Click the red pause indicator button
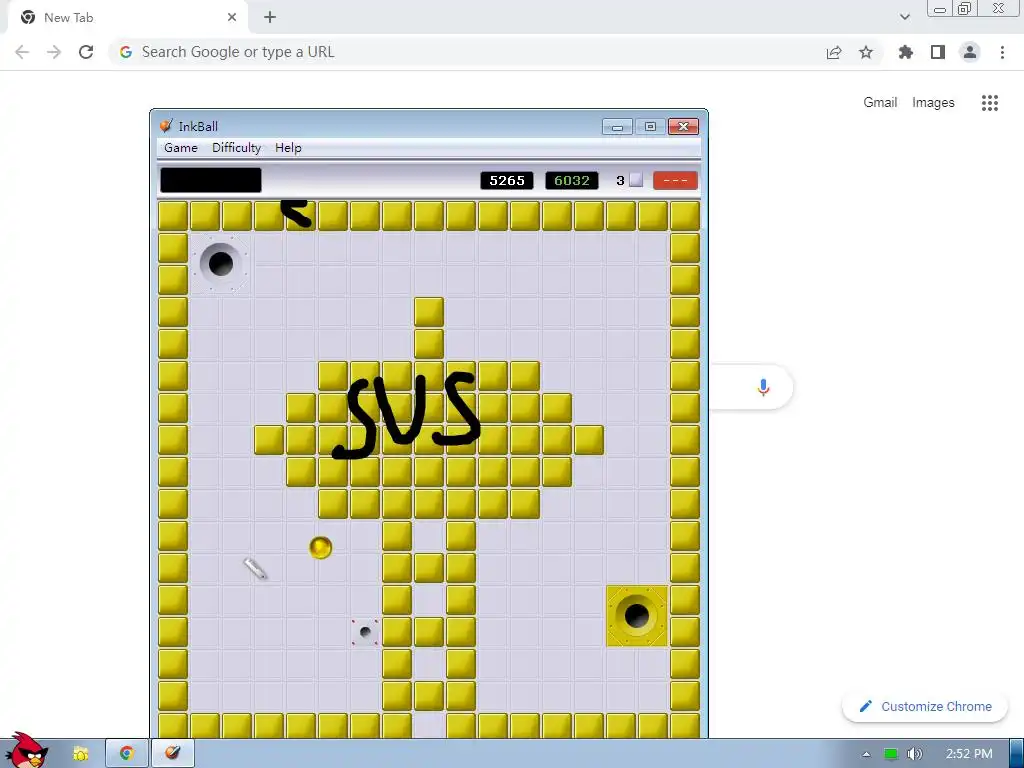 (x=675, y=180)
